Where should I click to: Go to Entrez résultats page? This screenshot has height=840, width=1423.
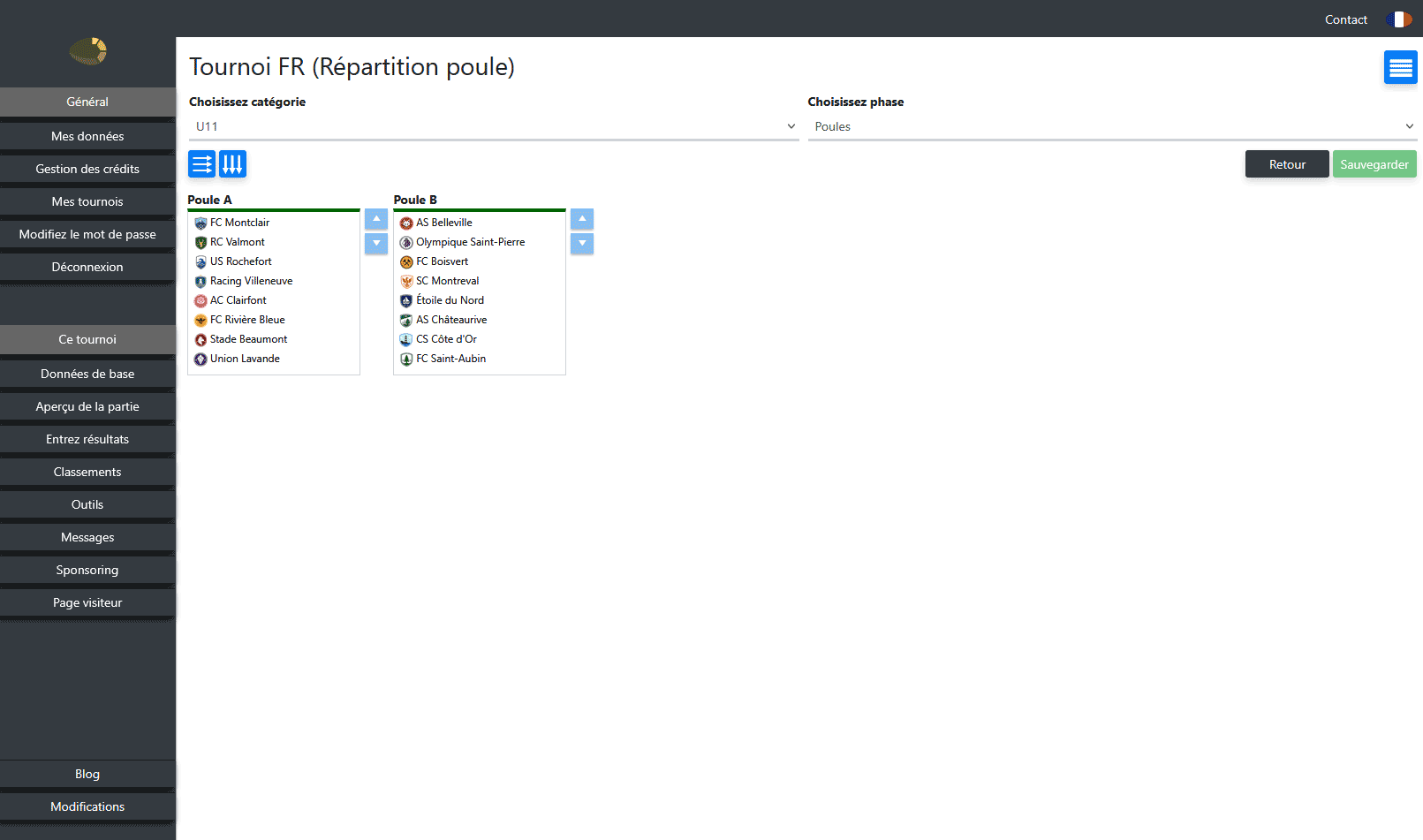(x=87, y=439)
